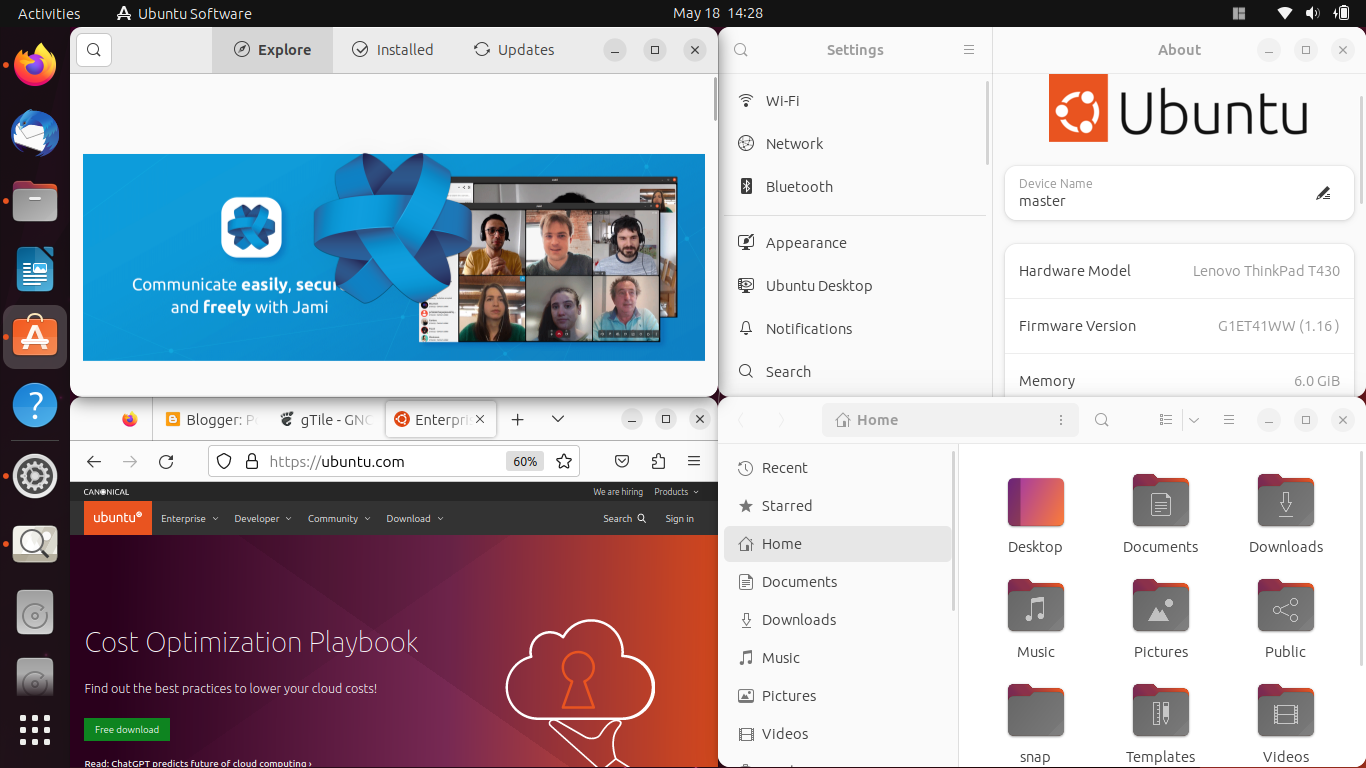Screen dimensions: 1366x768
Task: Open the Updates tab
Action: (514, 50)
